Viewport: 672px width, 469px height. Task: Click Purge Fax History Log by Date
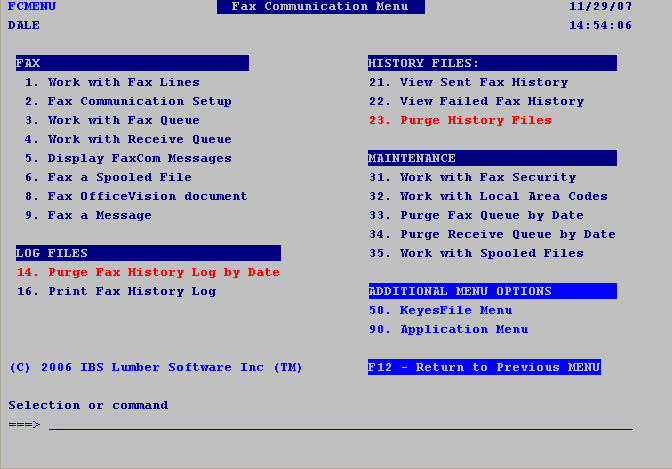[148, 272]
